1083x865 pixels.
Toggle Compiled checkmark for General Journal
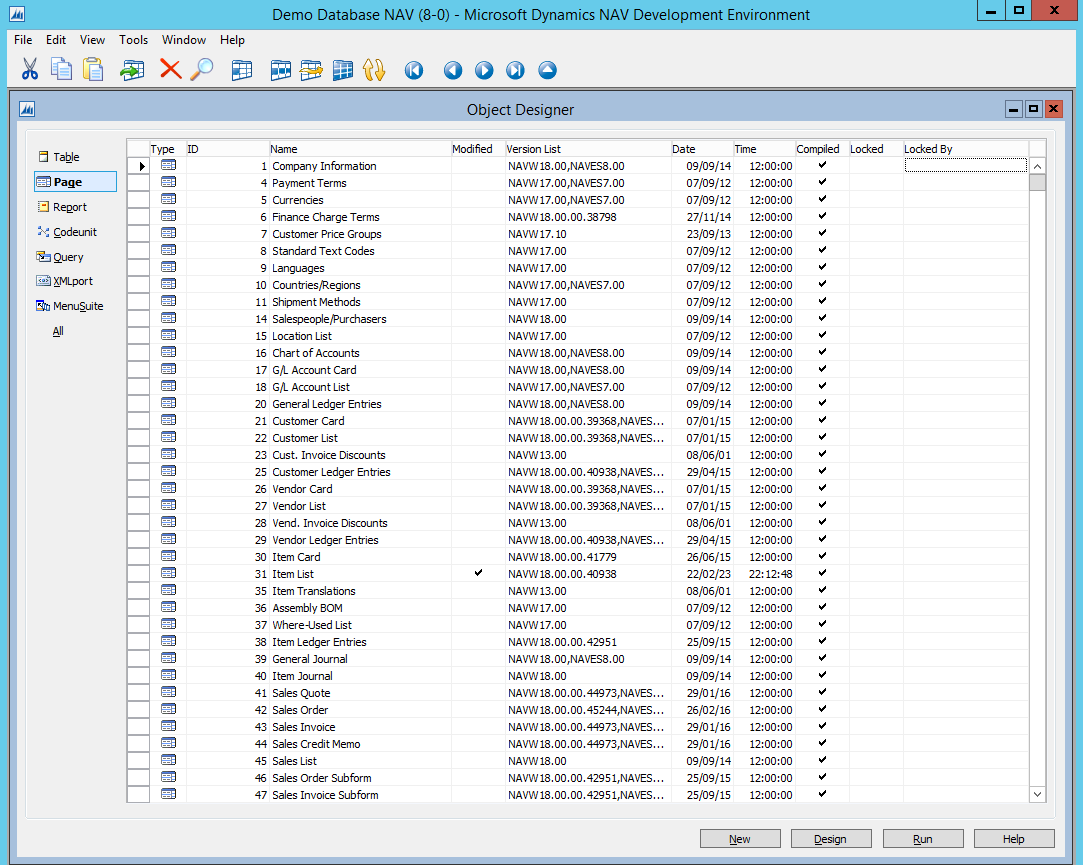(x=822, y=658)
